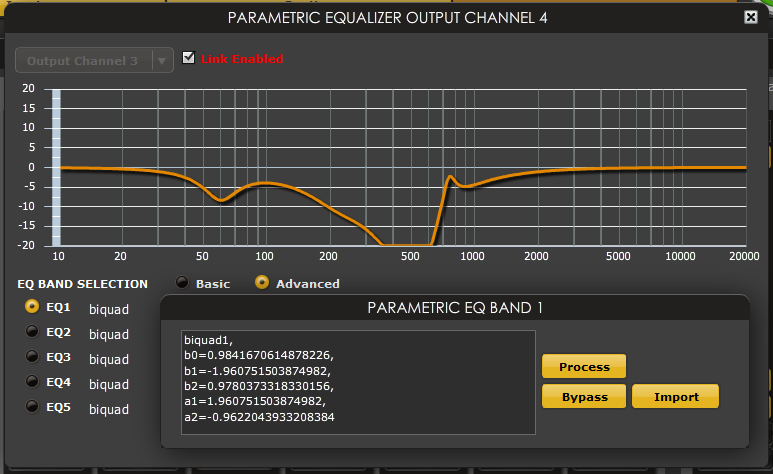Click the 'Link Enabled' red label
Viewport: 773px width, 474px height.
point(242,59)
